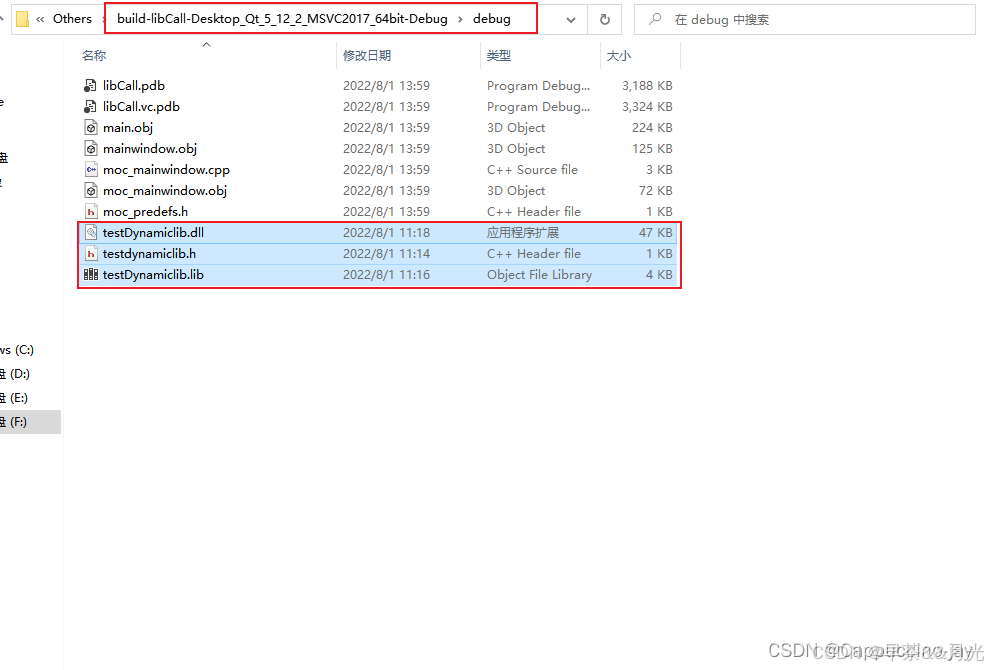The height and width of the screenshot is (670, 988).
Task: Click the folder icon in address bar
Action: [x=23, y=20]
